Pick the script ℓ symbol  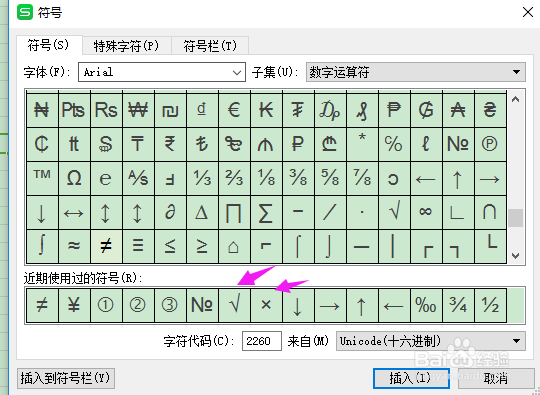(426, 144)
